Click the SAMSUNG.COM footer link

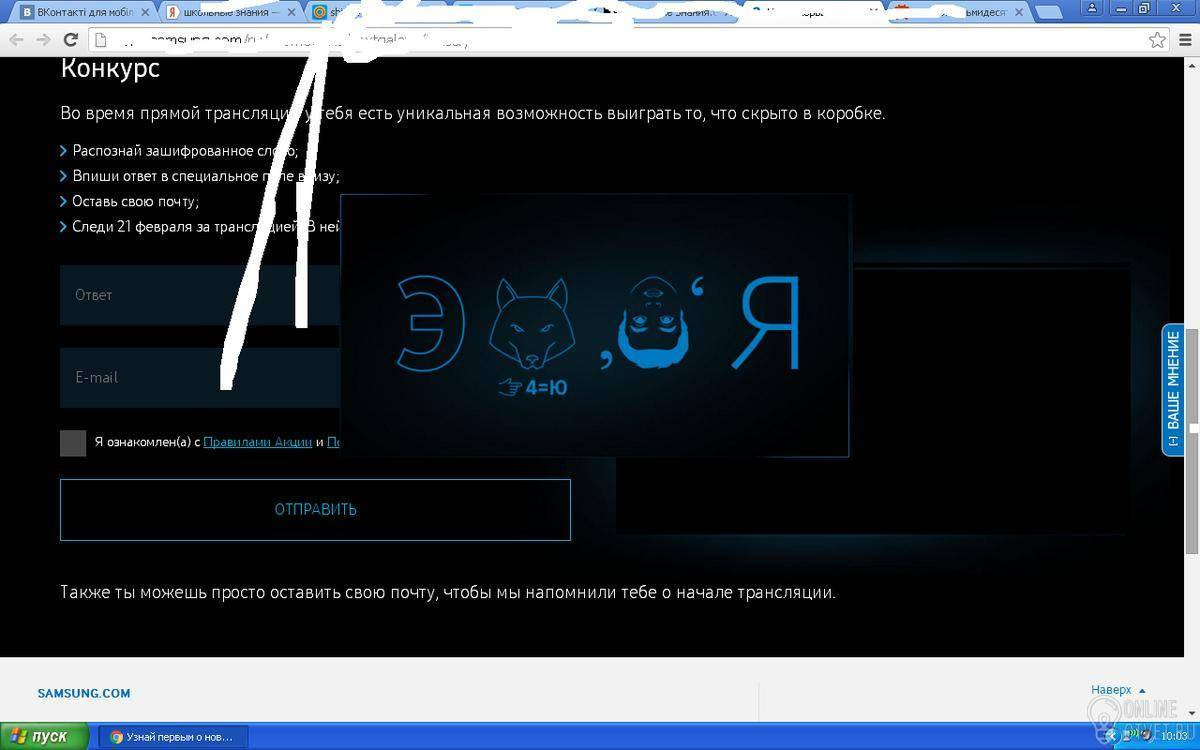tap(84, 693)
